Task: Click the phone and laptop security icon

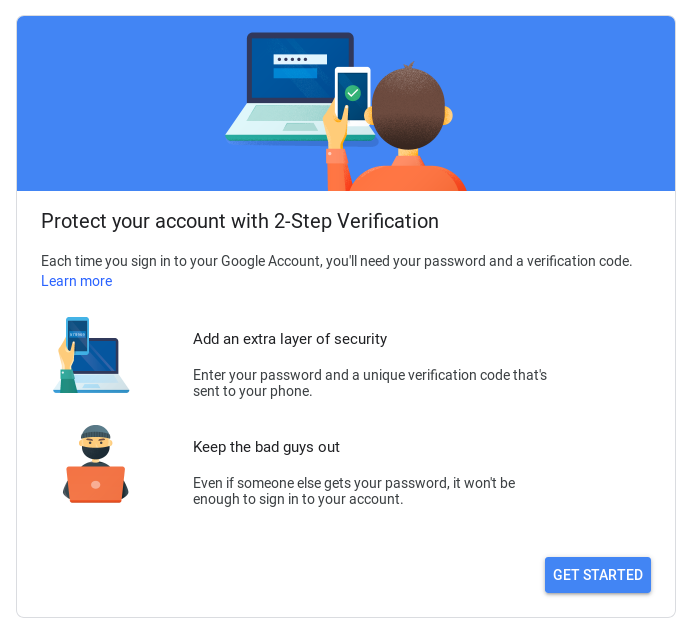Action: click(91, 356)
